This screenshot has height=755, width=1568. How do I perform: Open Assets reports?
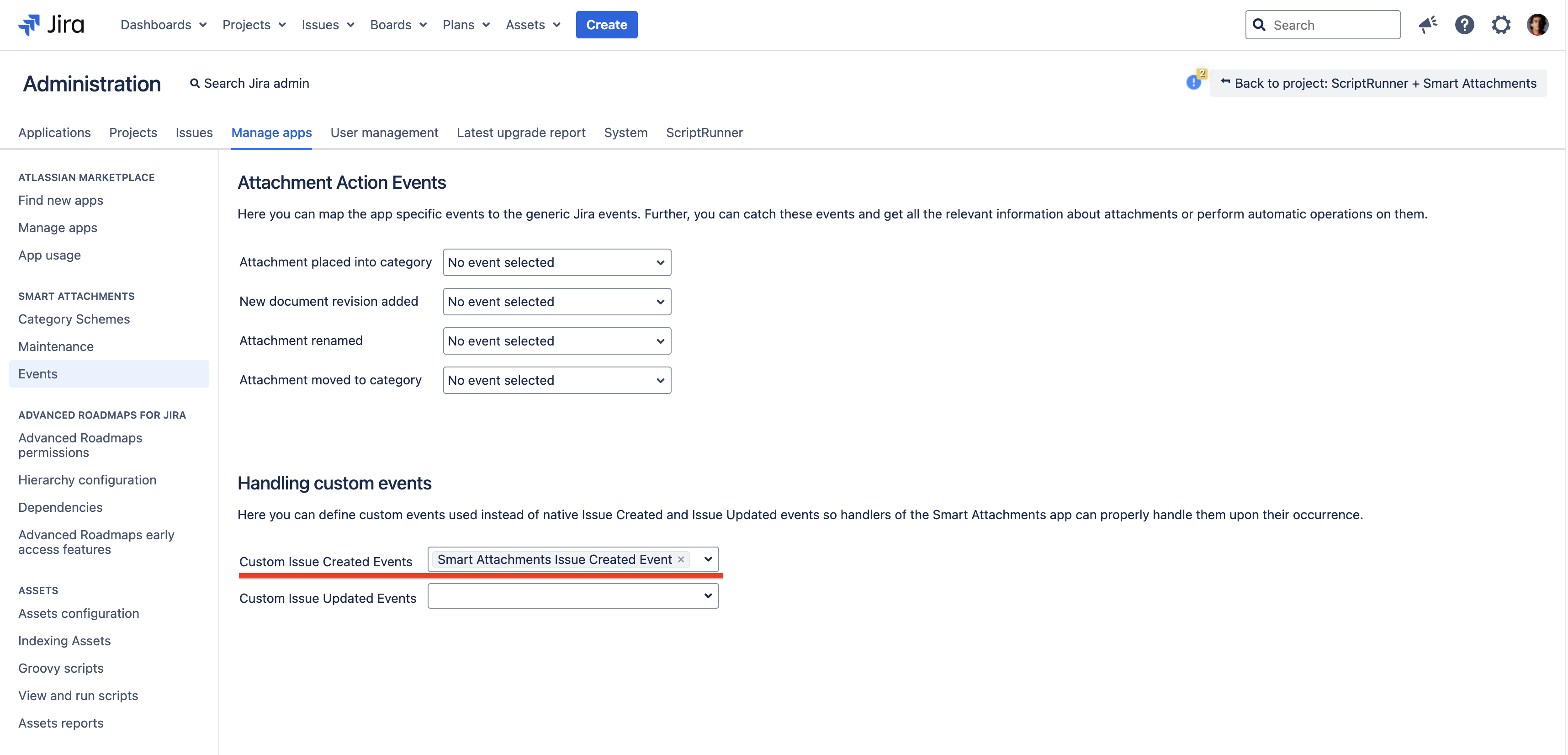pos(61,723)
